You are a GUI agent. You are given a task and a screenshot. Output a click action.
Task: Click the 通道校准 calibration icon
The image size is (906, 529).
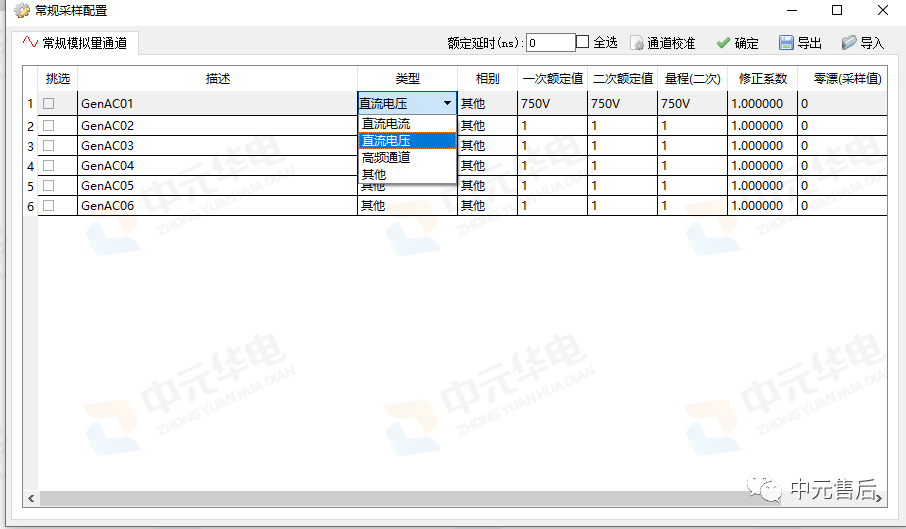tap(637, 43)
